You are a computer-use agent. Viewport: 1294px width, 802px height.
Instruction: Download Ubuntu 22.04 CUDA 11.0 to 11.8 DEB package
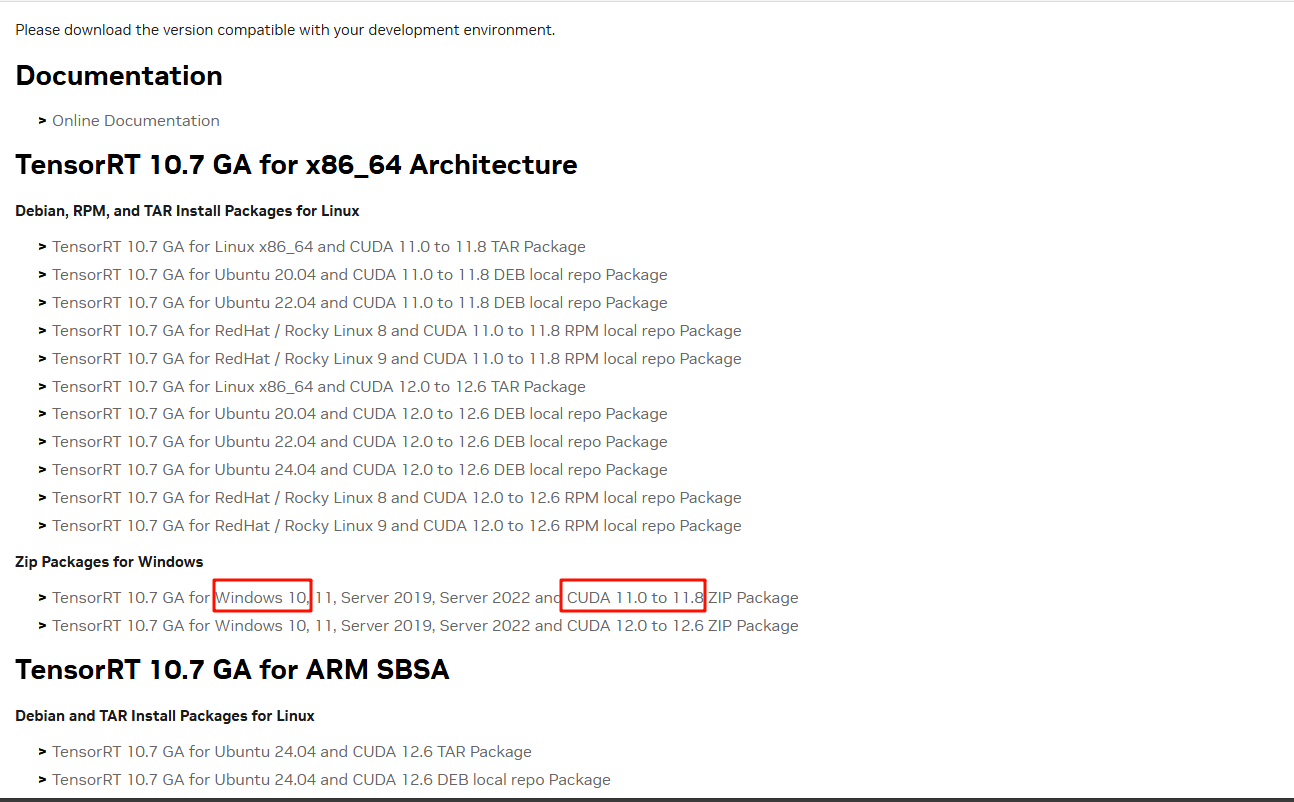click(x=360, y=303)
